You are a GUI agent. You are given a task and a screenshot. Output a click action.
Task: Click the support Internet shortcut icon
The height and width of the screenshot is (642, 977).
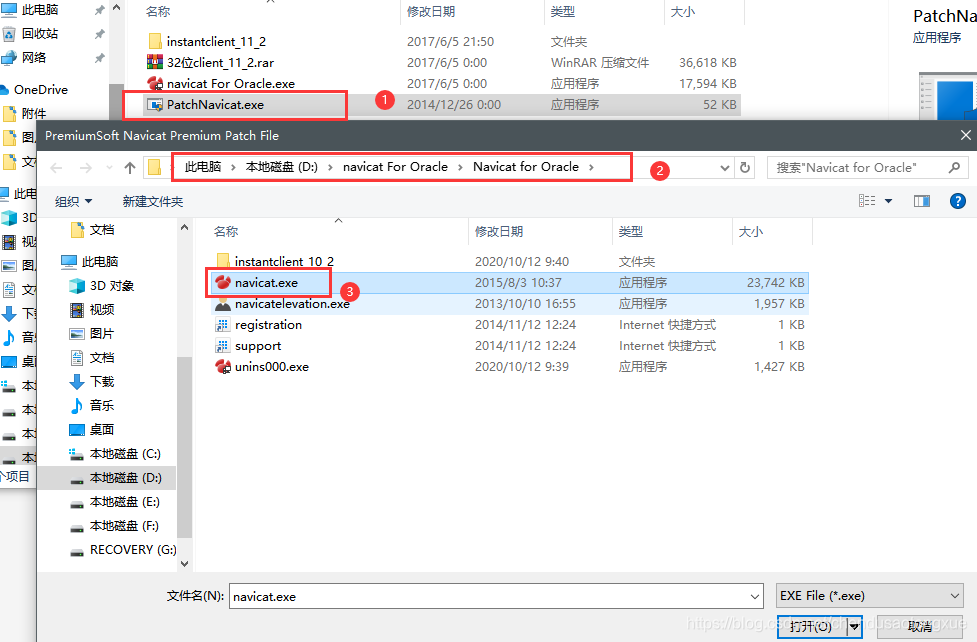click(x=222, y=346)
